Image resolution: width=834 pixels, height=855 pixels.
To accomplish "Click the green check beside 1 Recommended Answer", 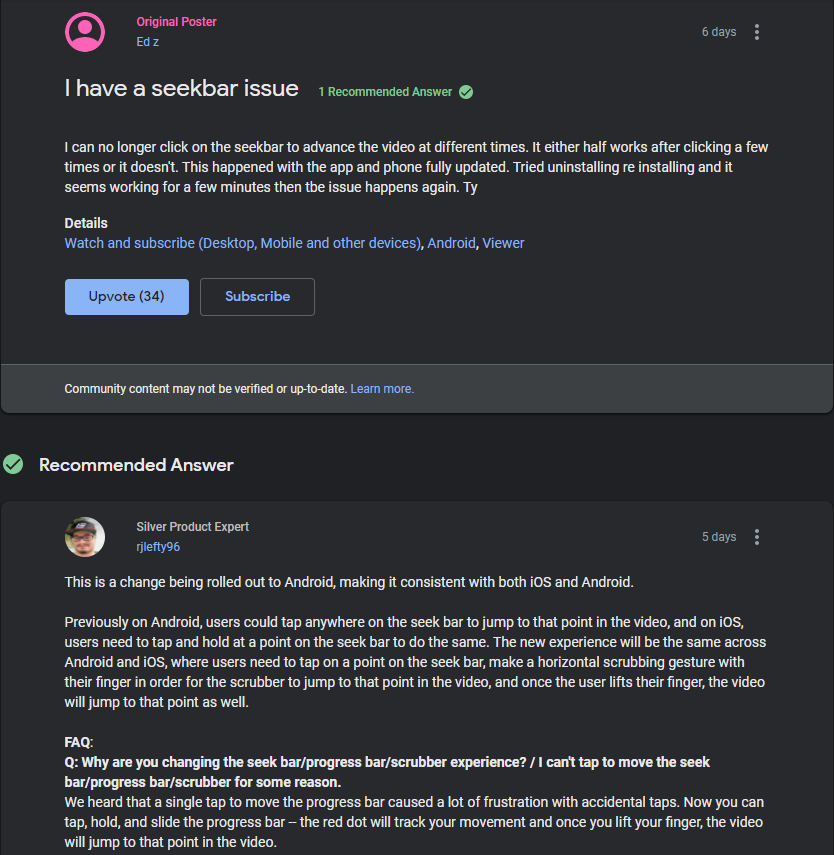I will (x=466, y=92).
